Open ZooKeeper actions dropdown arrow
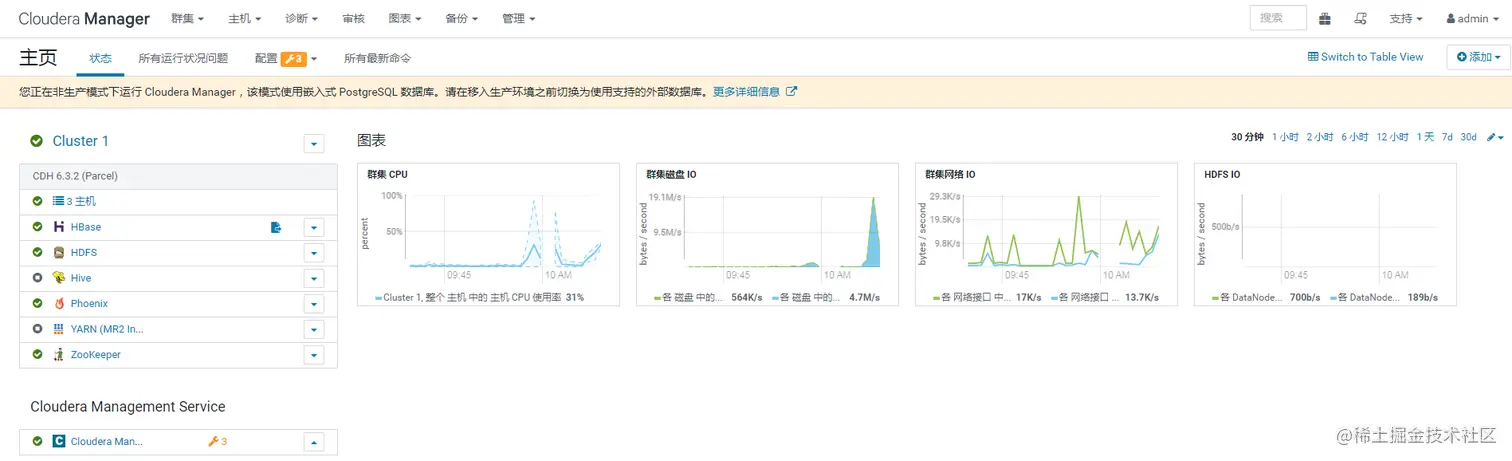1512x461 pixels. click(x=314, y=355)
